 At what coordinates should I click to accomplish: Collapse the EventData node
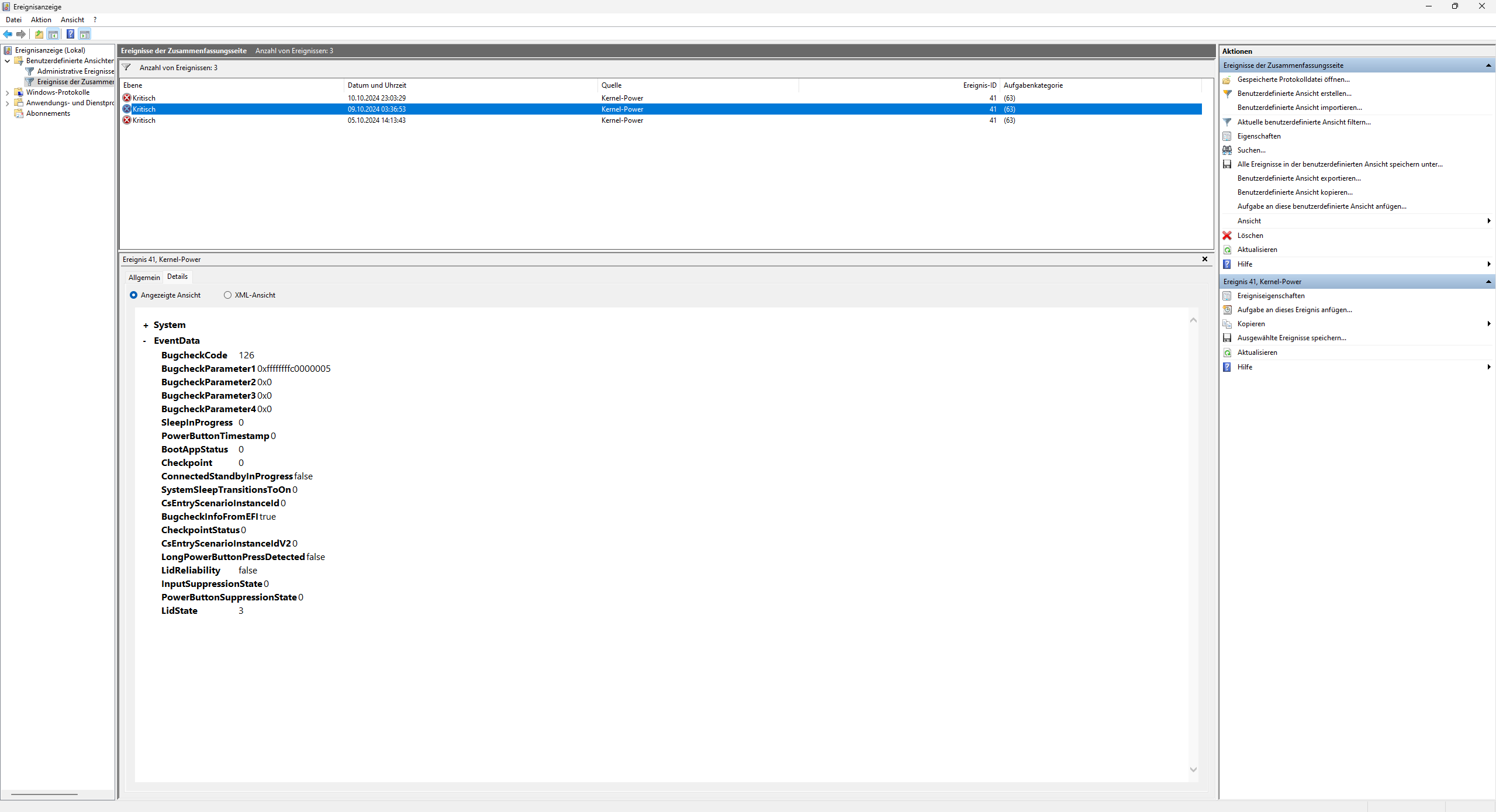click(x=145, y=341)
